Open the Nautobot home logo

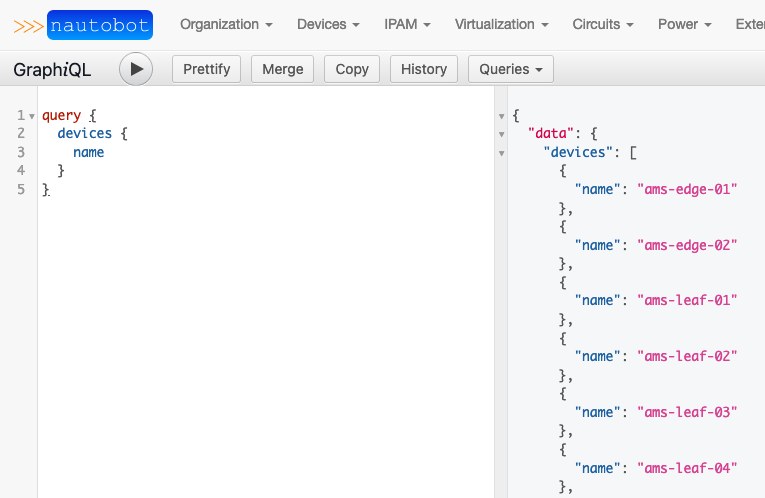coord(83,25)
